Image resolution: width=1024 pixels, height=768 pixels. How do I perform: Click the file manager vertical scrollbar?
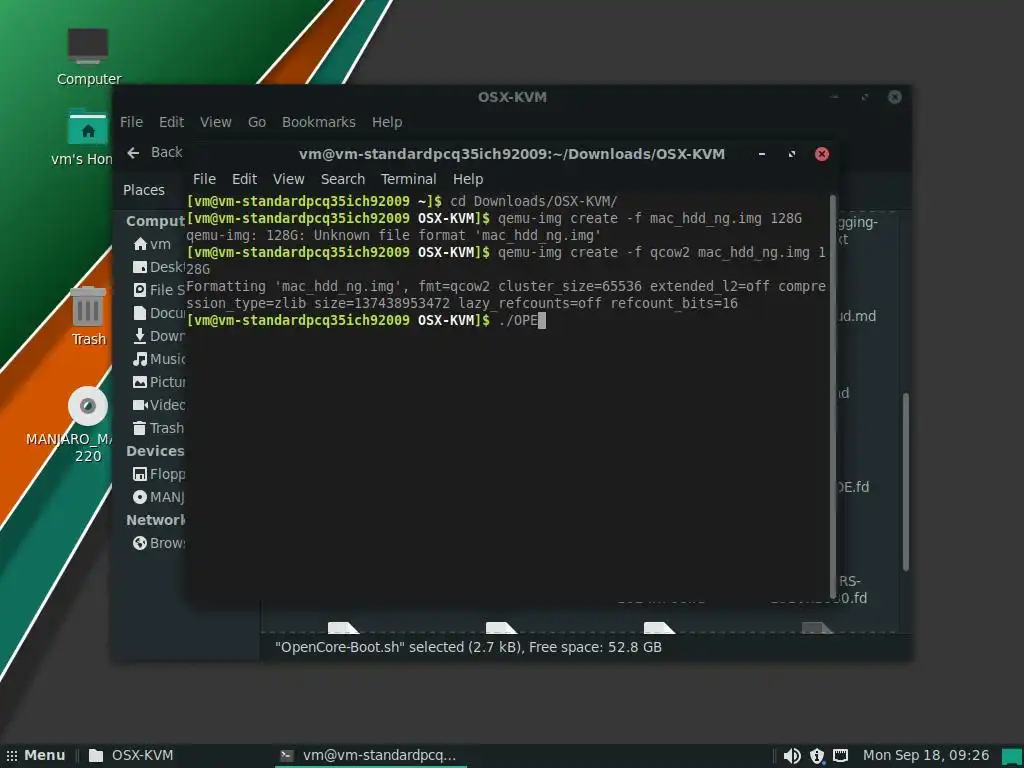point(906,482)
